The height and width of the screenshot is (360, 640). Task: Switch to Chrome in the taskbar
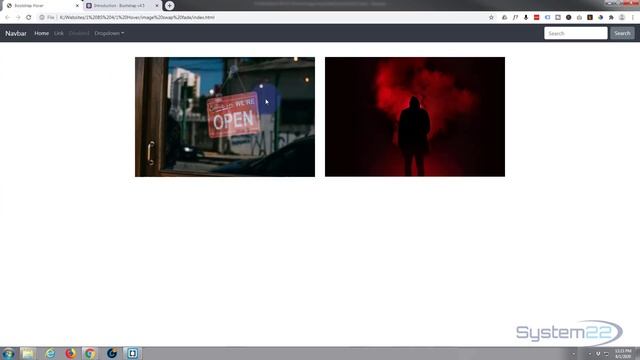(x=90, y=353)
